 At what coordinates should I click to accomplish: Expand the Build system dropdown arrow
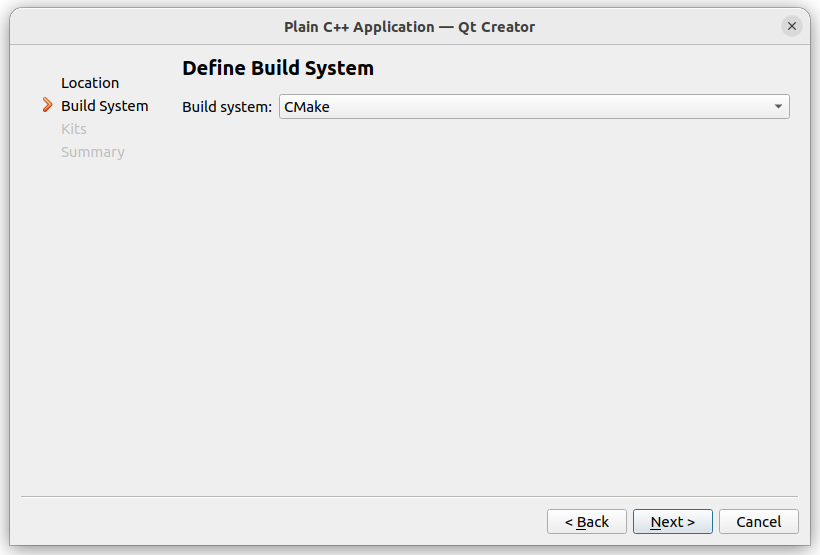coord(778,107)
